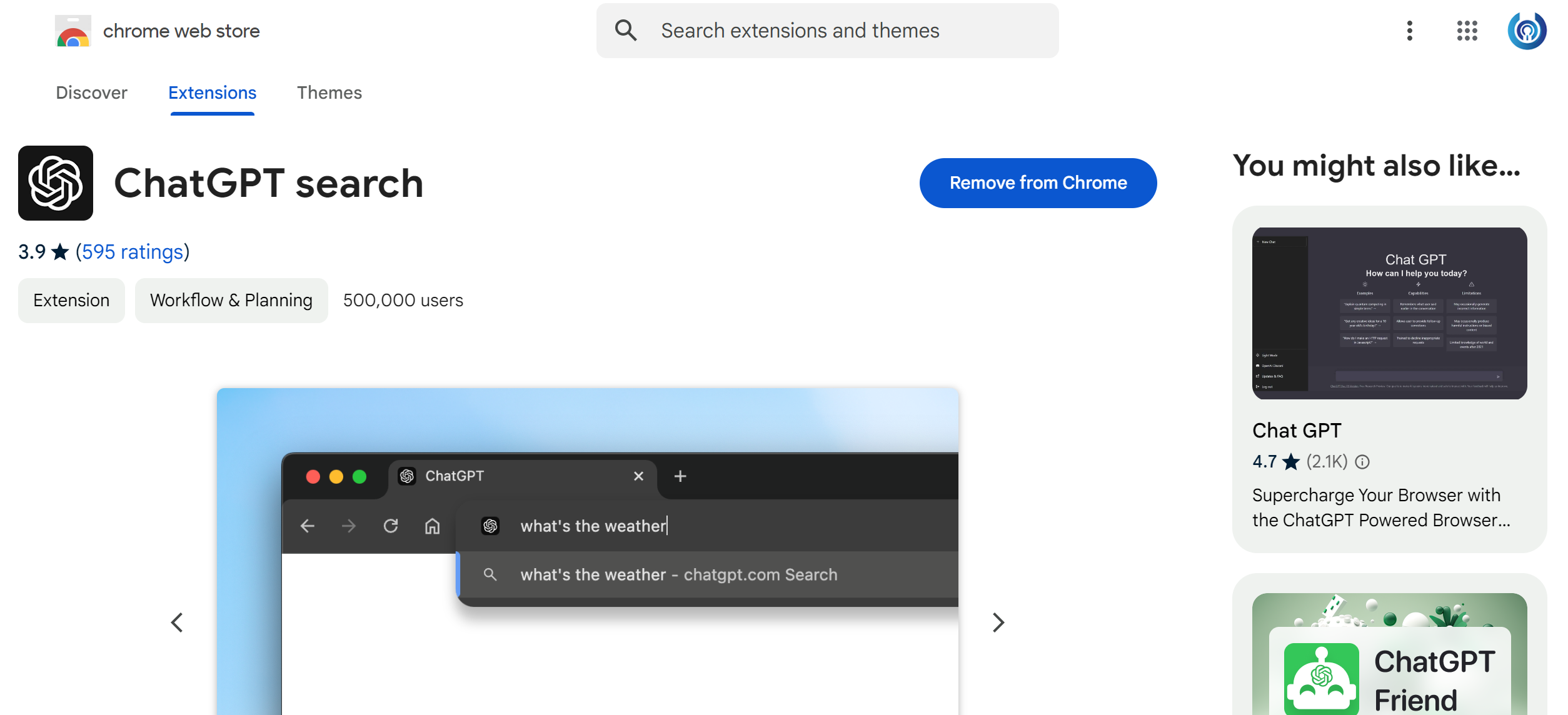Click the Remove from Chrome button
1568x715 pixels.
click(x=1038, y=183)
